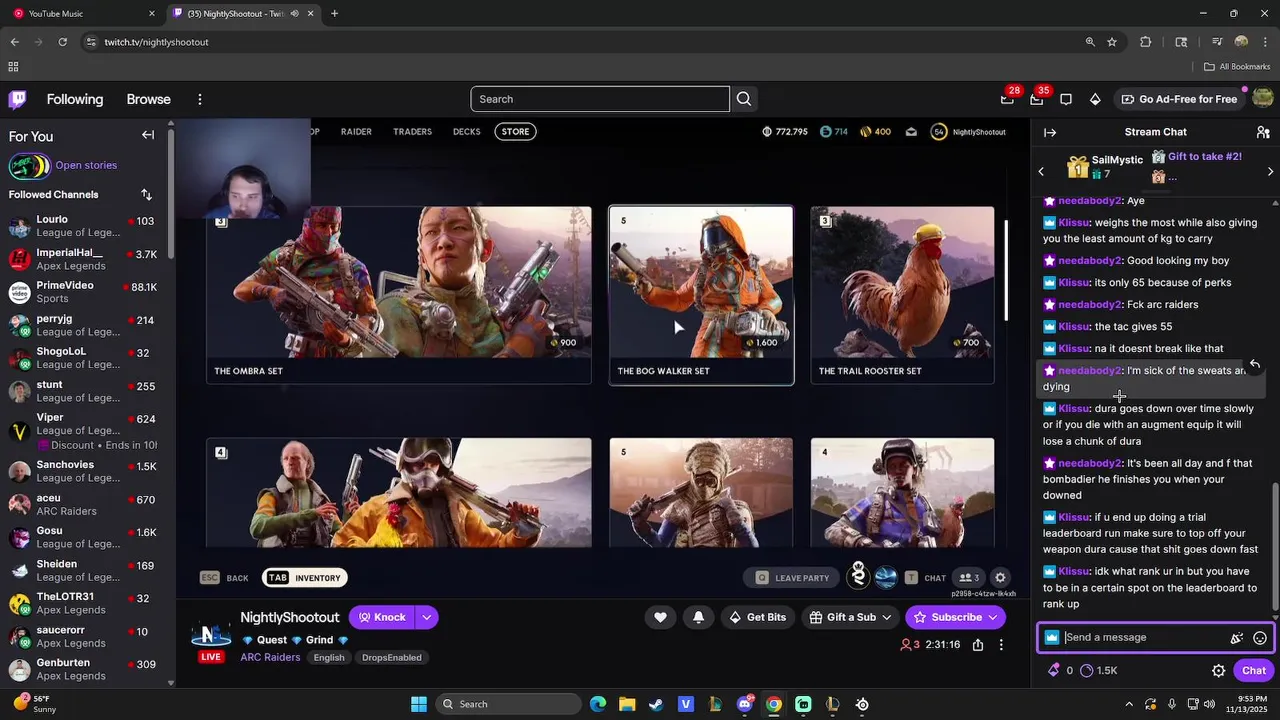Open Chrome extensions puzzle icon
Image resolution: width=1280 pixels, height=720 pixels.
point(1146,42)
